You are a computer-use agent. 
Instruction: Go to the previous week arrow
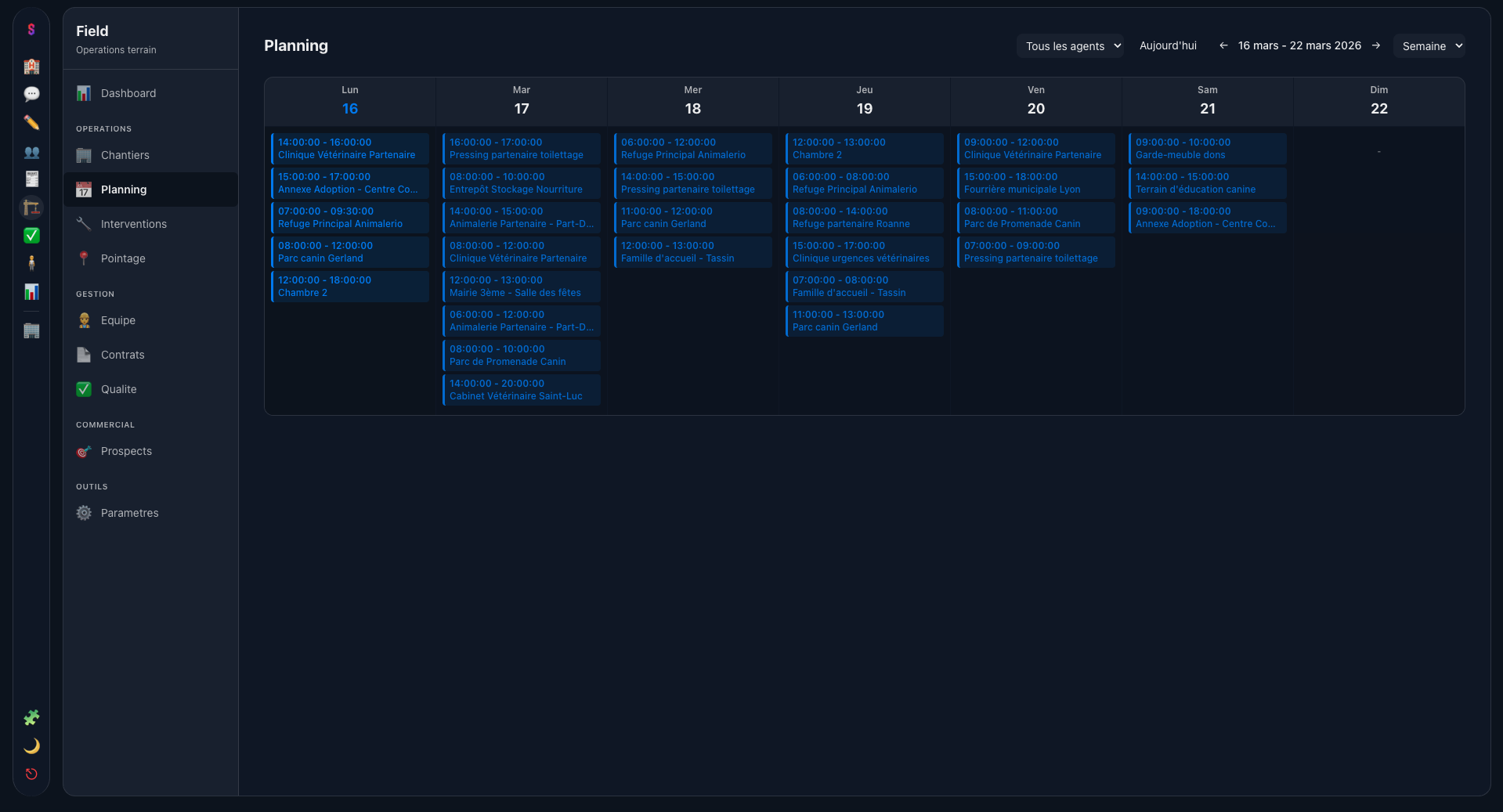click(1223, 45)
